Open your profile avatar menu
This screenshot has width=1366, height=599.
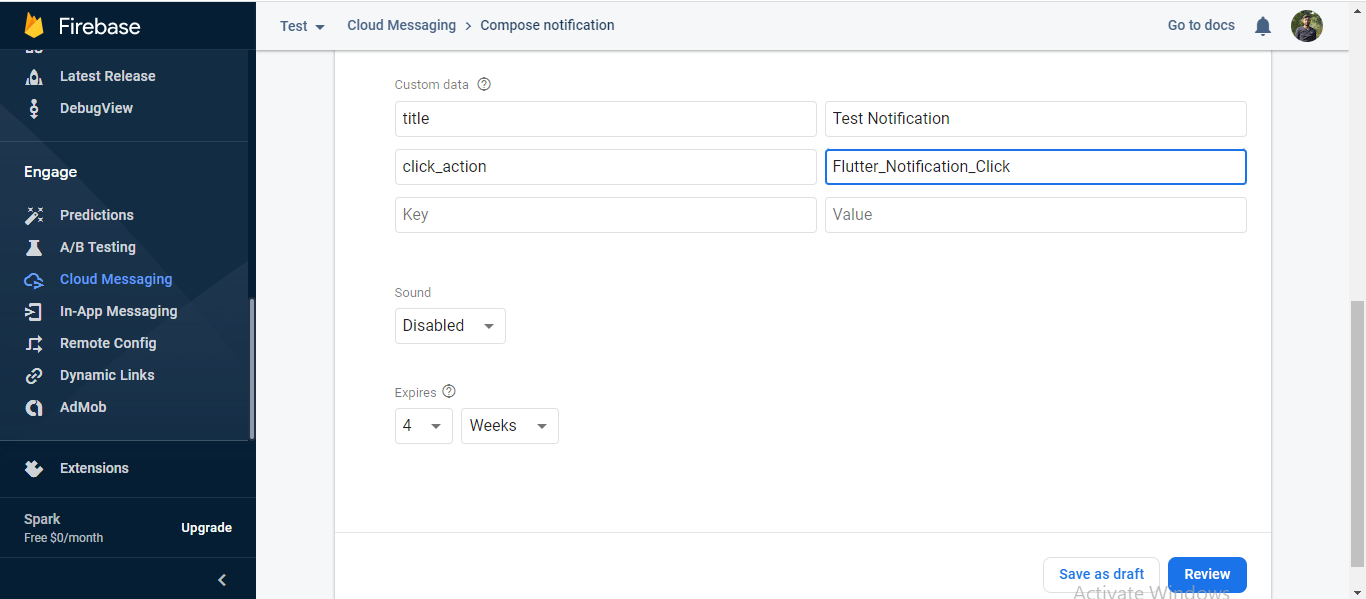tap(1307, 25)
